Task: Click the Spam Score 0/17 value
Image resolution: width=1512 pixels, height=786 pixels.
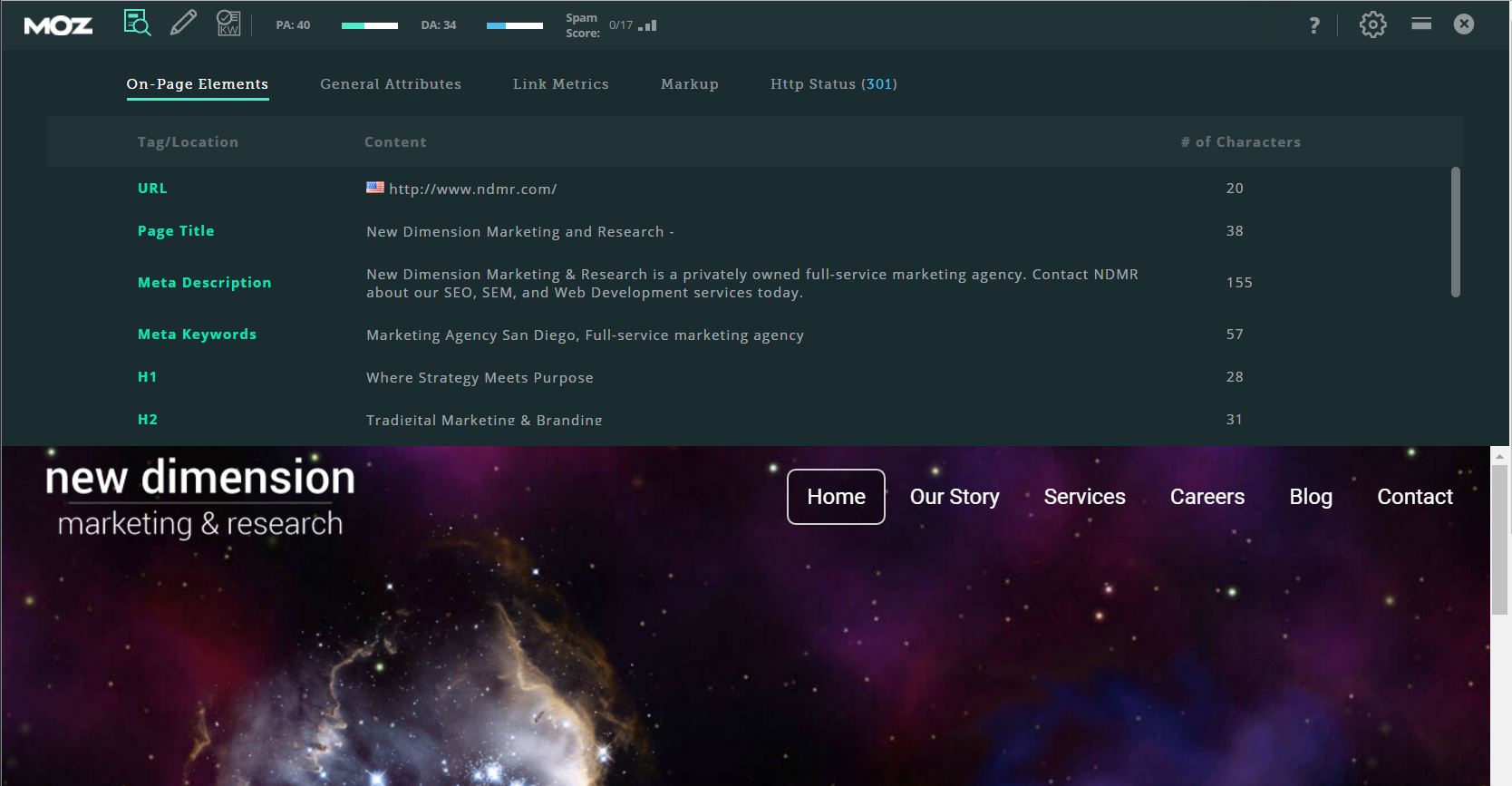Action: pos(621,25)
